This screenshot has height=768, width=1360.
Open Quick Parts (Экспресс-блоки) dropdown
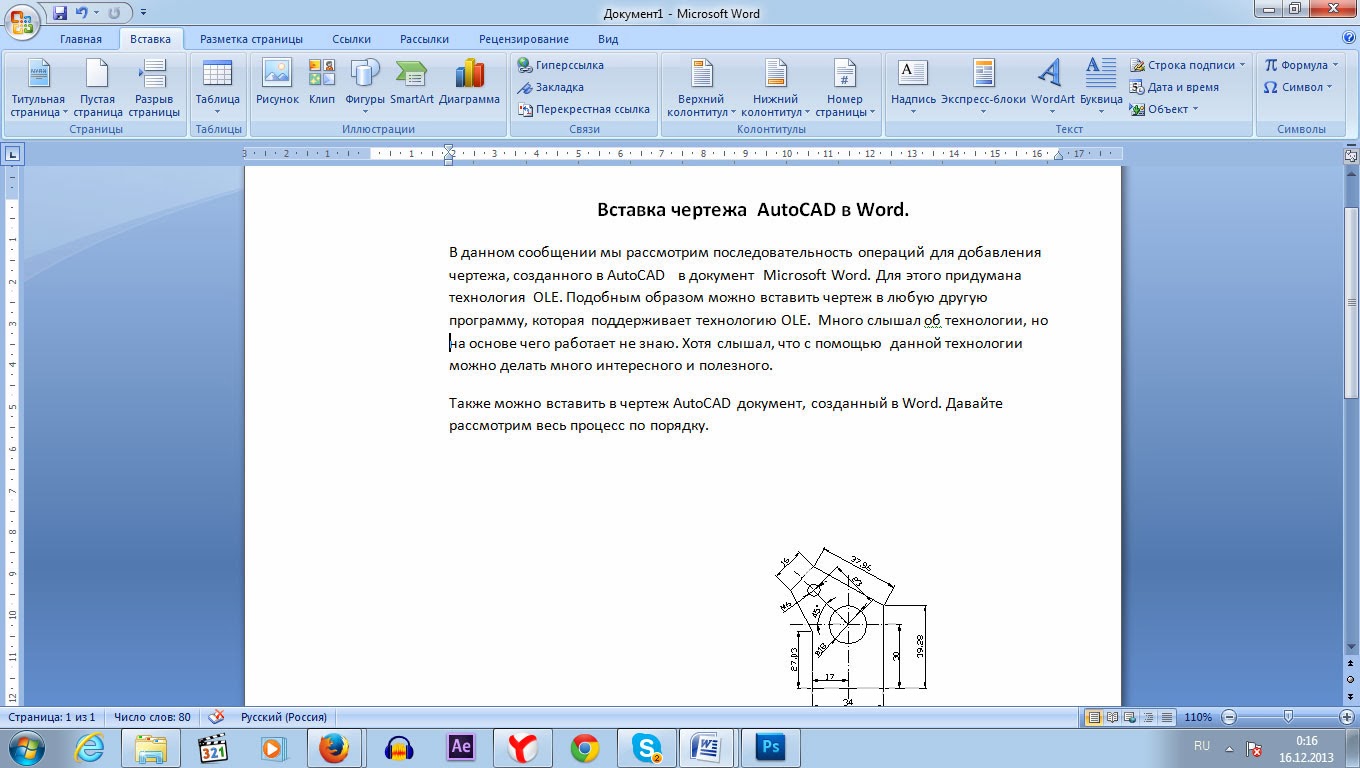(x=983, y=88)
